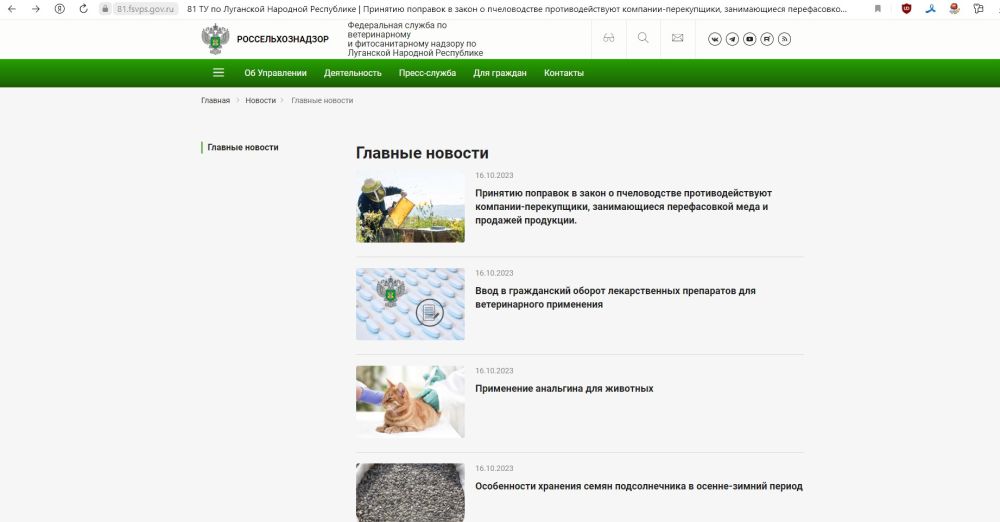Click the uBlock Origin extension icon
This screenshot has width=1000, height=522.
tap(906, 8)
